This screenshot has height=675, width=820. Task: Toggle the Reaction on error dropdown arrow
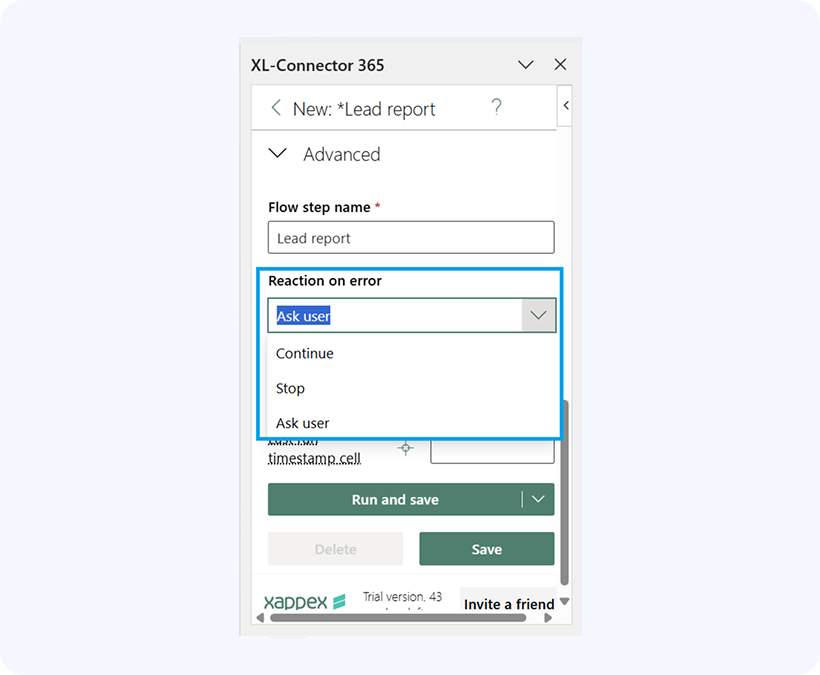point(538,315)
